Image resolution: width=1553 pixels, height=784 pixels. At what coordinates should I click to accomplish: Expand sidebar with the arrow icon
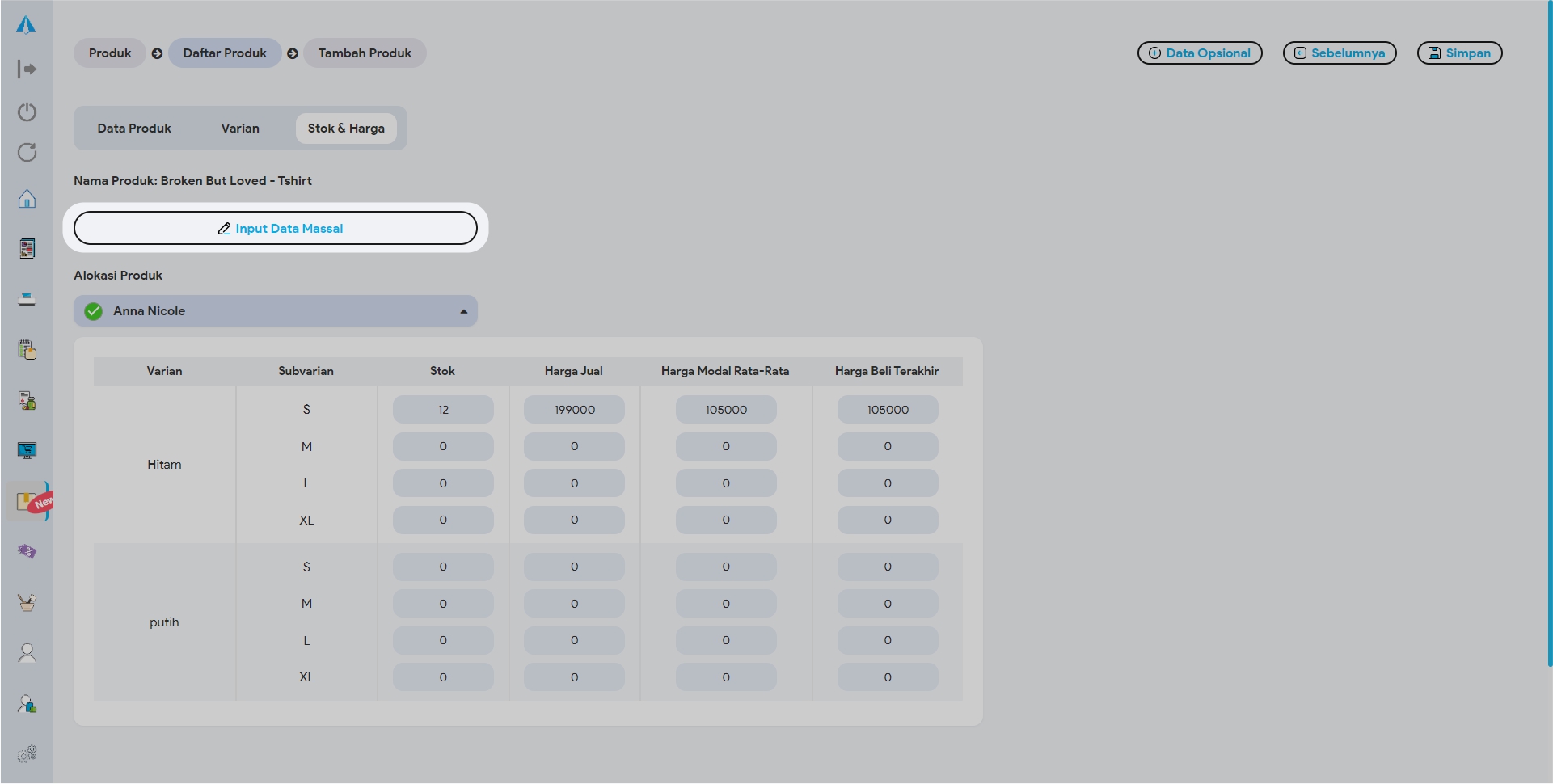click(27, 70)
